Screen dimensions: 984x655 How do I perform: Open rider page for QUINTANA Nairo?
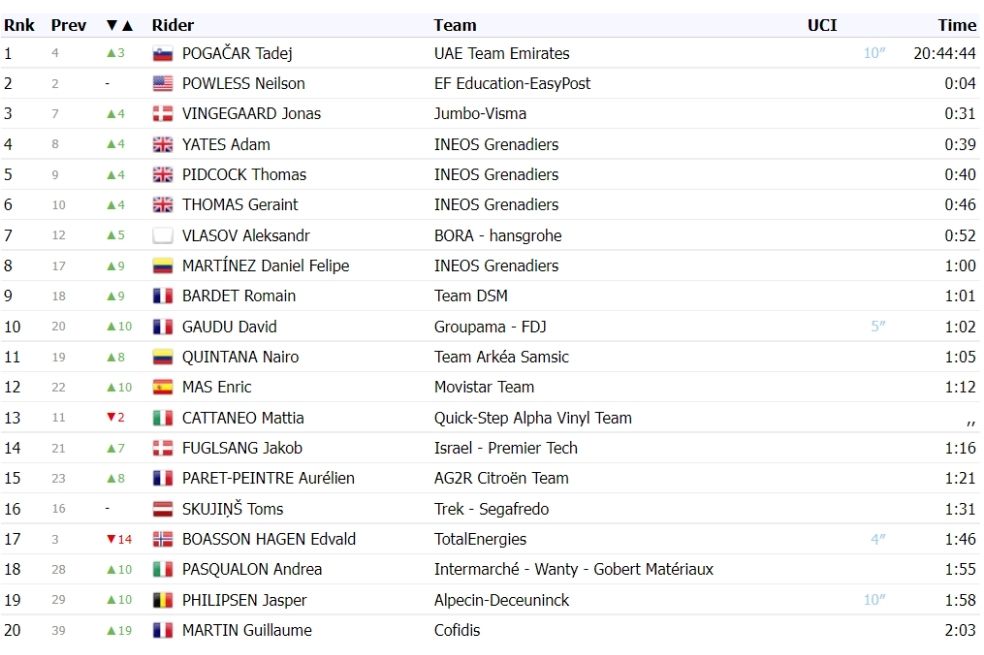click(x=240, y=357)
